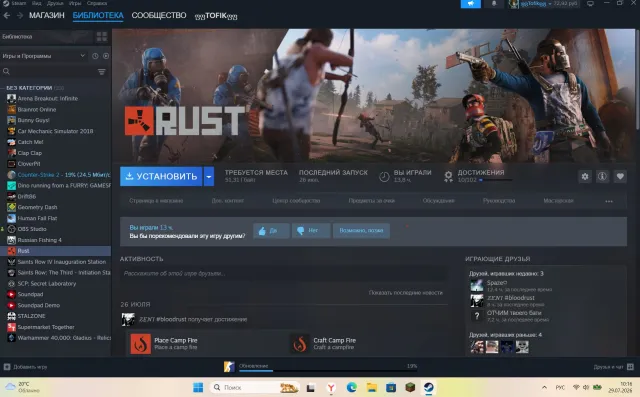Open ZENT #bloodrust friend avatar

(477, 301)
